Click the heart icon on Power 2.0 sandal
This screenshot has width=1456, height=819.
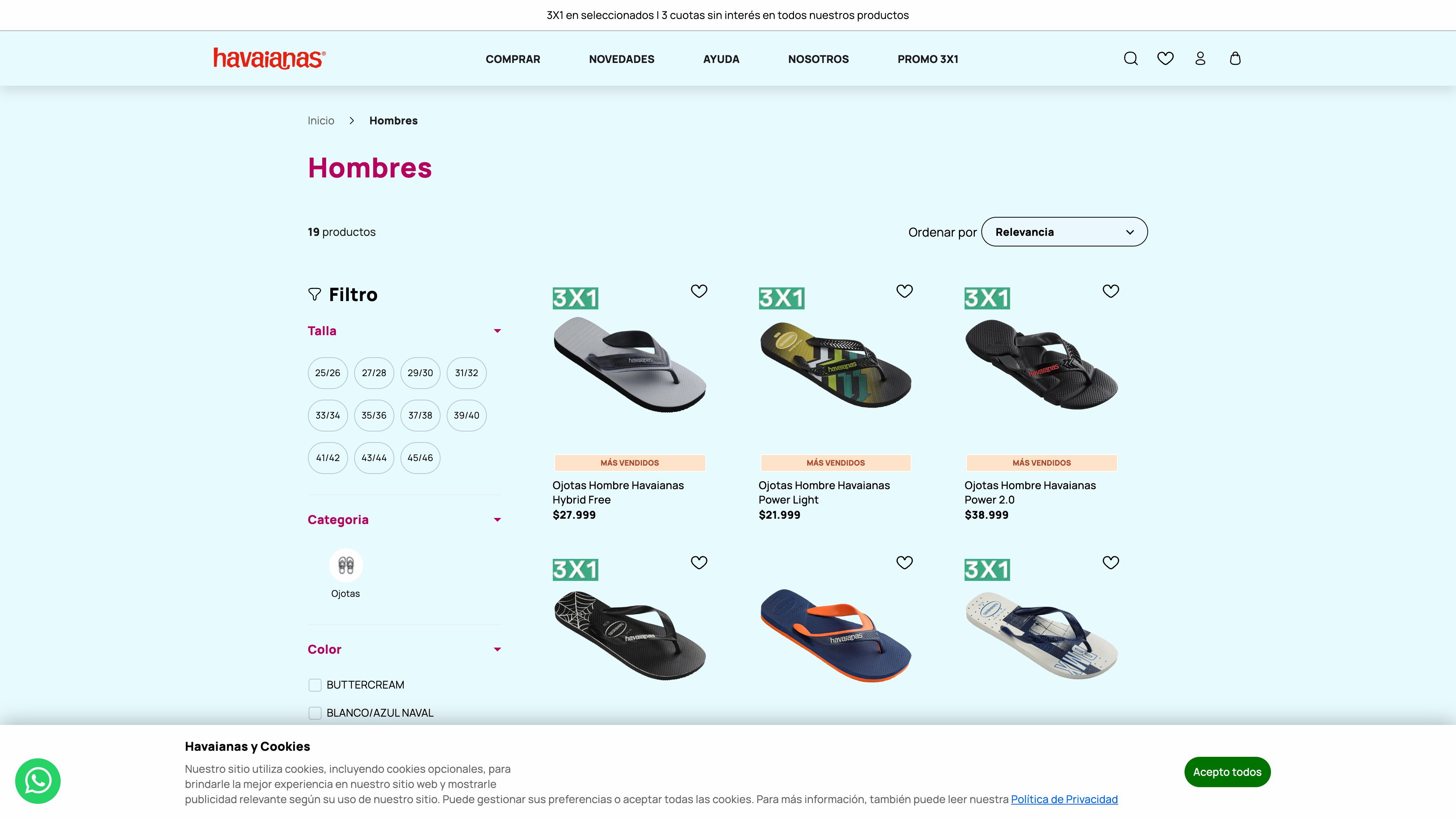pyautogui.click(x=1110, y=290)
